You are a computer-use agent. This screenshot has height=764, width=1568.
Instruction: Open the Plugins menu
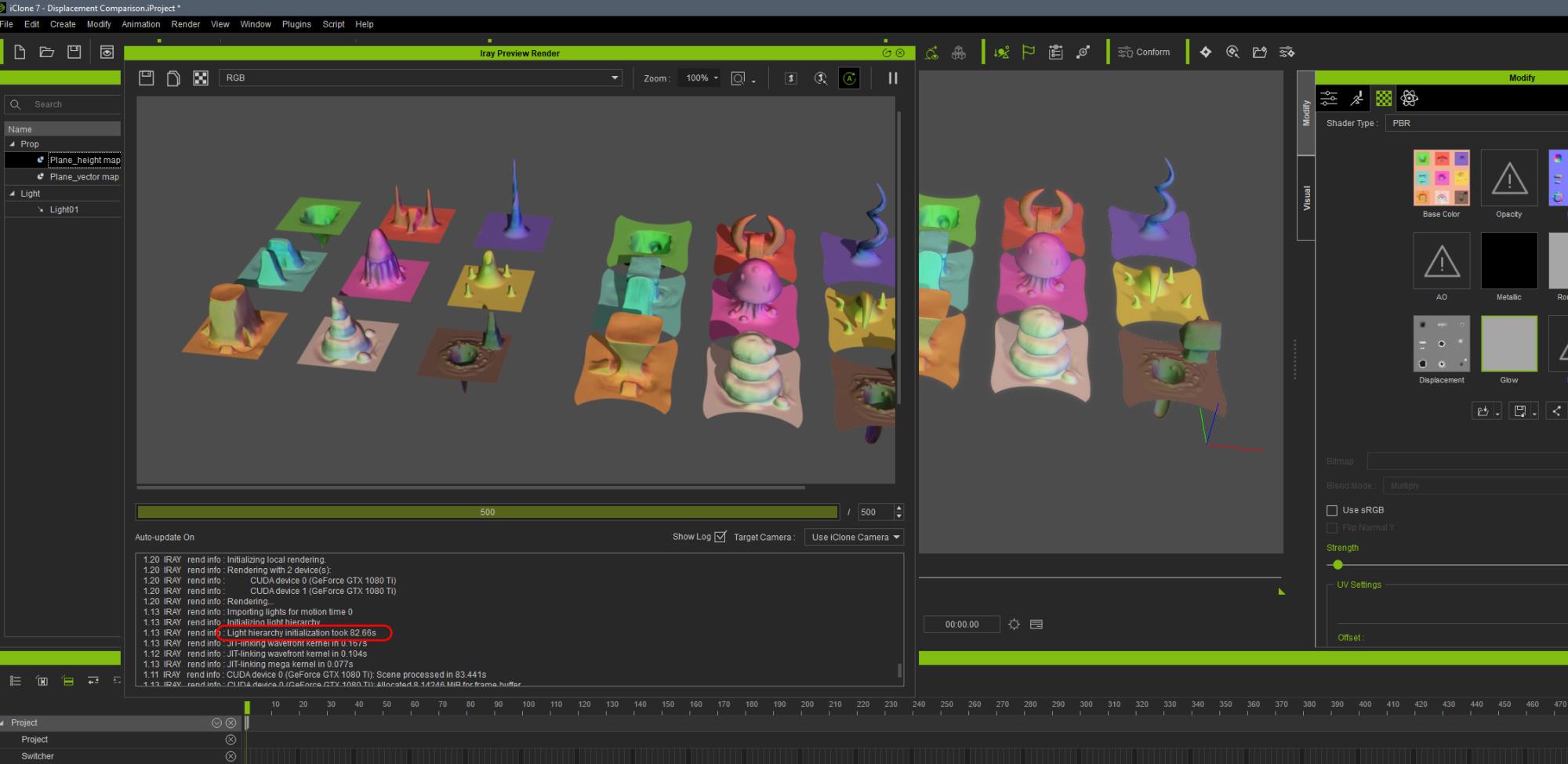296,24
